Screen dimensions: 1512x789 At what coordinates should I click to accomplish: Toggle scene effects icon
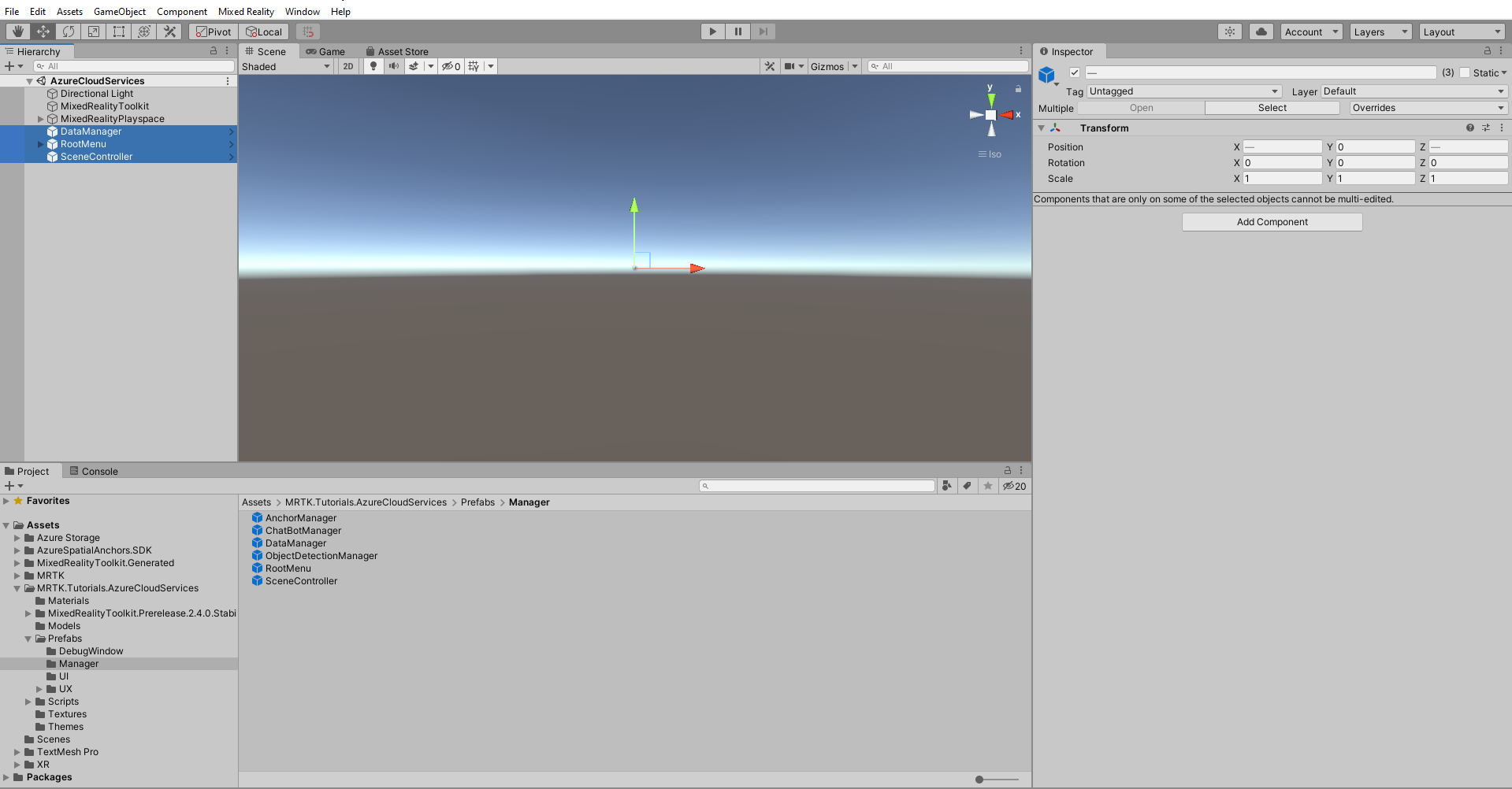coord(414,66)
